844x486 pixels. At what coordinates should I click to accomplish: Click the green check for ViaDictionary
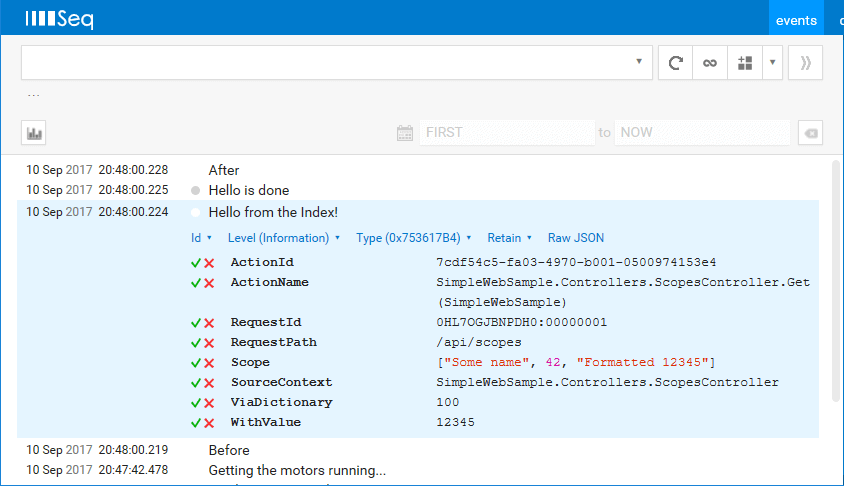[196, 403]
